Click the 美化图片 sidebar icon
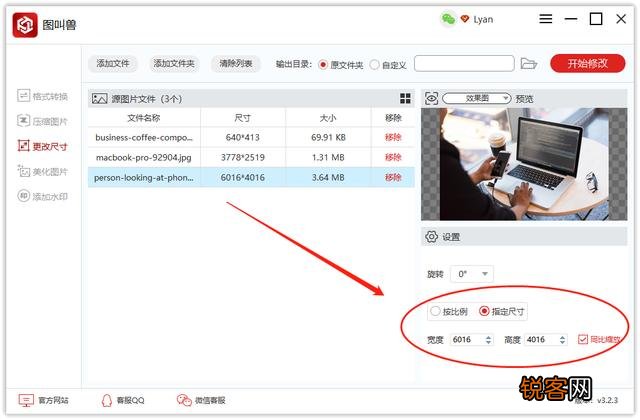 (x=23, y=171)
